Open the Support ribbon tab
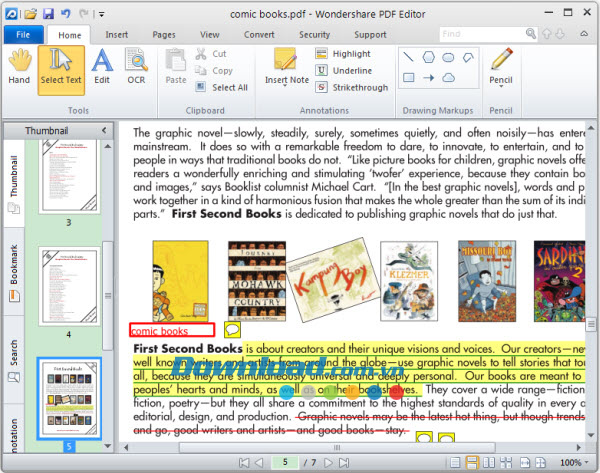Screen dimensions: 600x473 pyautogui.click(x=370, y=35)
